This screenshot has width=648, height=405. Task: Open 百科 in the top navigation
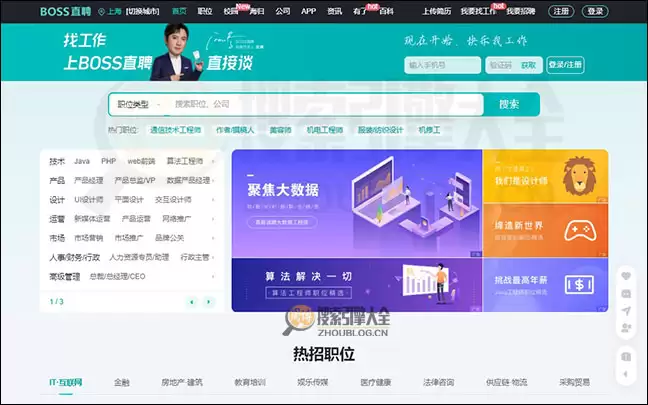(386, 12)
